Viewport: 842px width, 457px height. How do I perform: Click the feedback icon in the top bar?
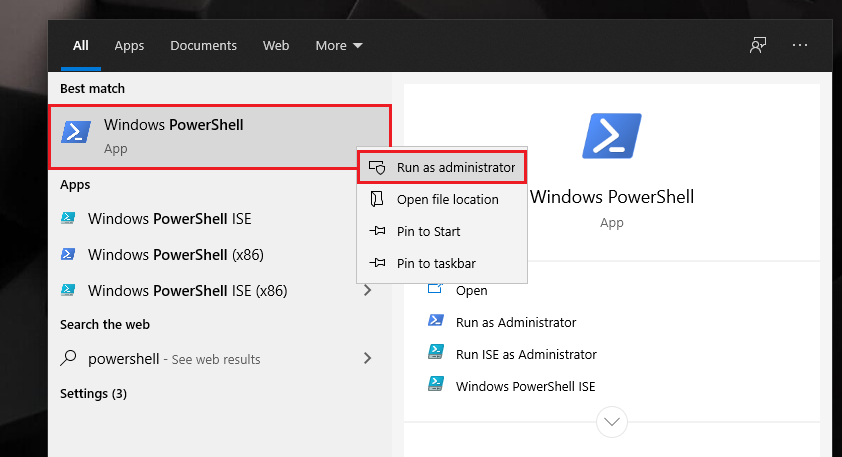tap(758, 45)
